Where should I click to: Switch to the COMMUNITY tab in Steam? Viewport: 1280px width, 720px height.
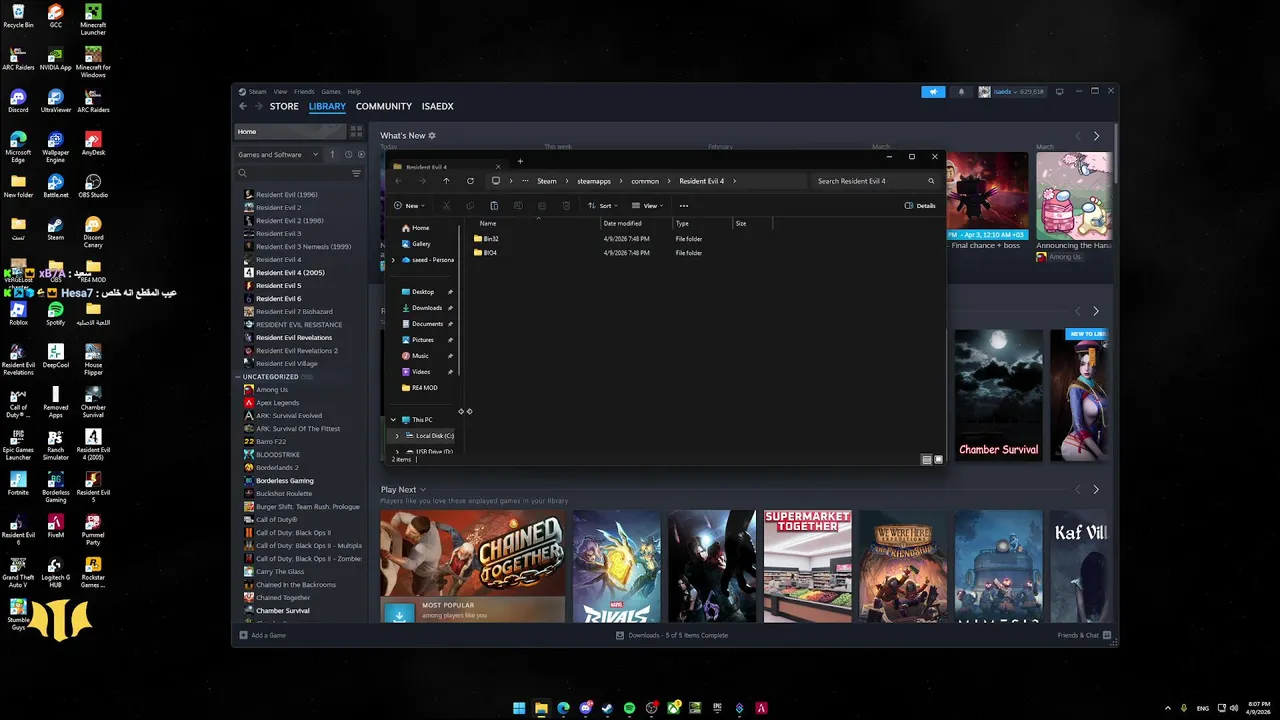384,106
